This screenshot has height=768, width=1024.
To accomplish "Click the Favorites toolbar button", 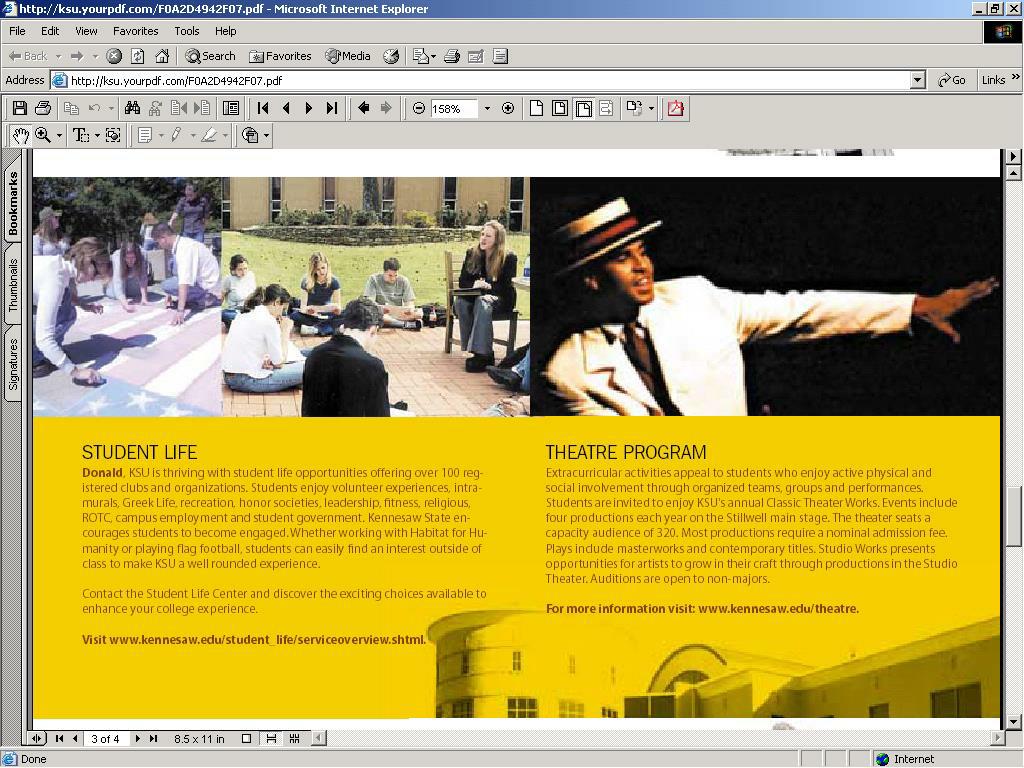I will pos(280,56).
